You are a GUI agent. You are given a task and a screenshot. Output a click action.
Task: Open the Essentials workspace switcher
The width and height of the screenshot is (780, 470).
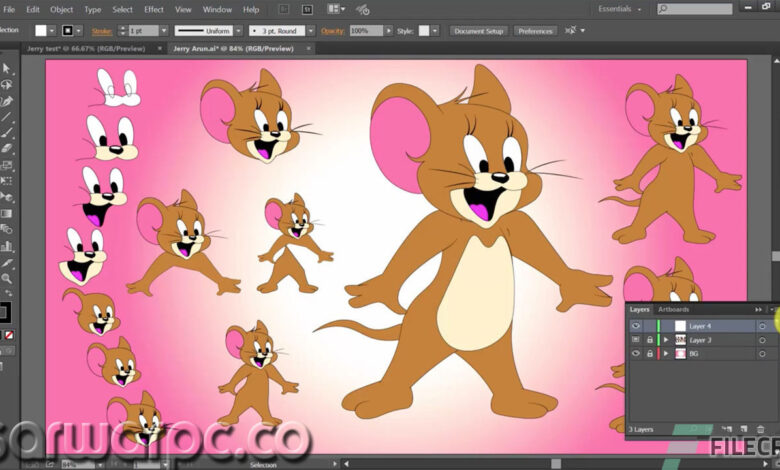pos(619,9)
